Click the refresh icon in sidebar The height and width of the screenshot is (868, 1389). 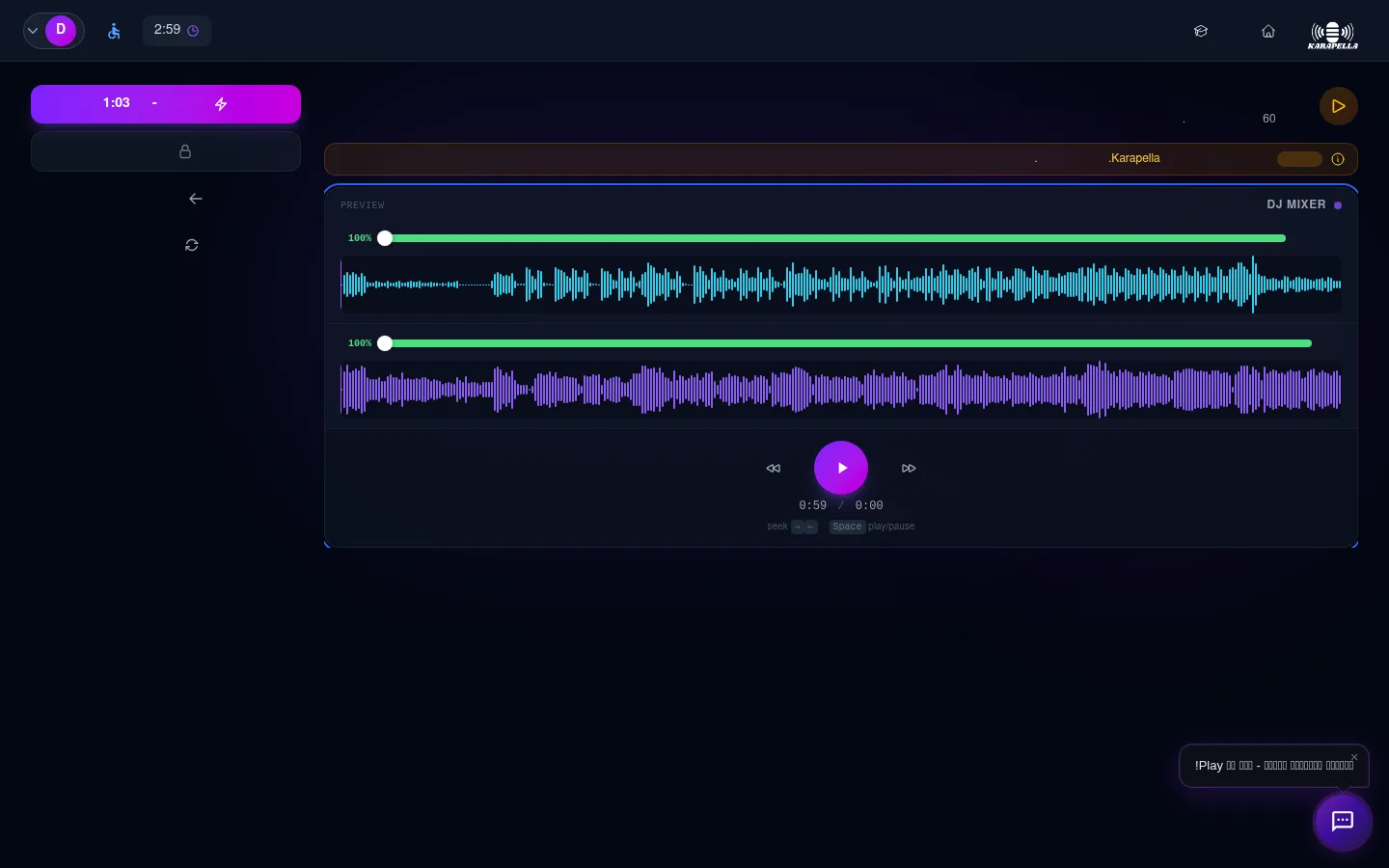192,245
